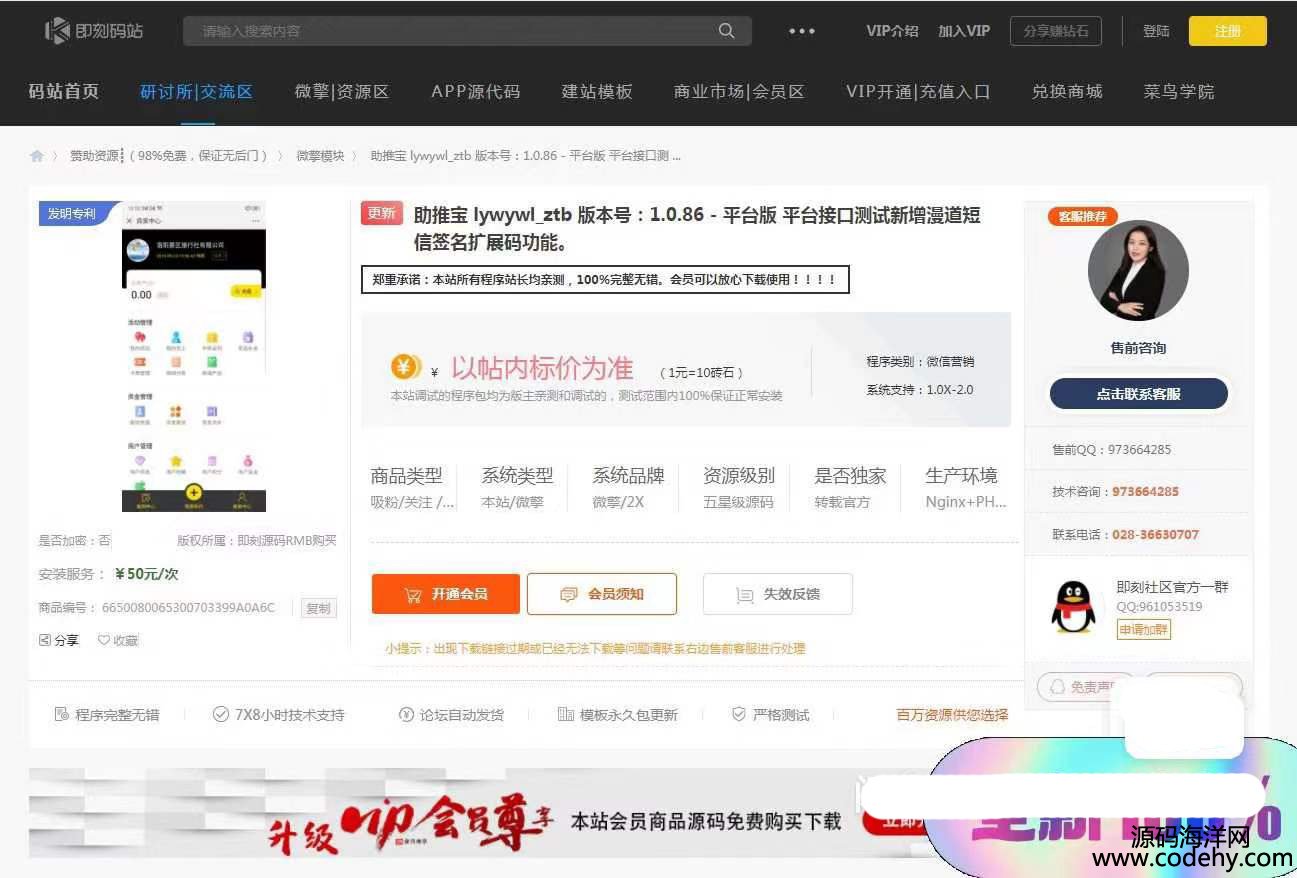Click the 复制 copy button

pos(318,608)
